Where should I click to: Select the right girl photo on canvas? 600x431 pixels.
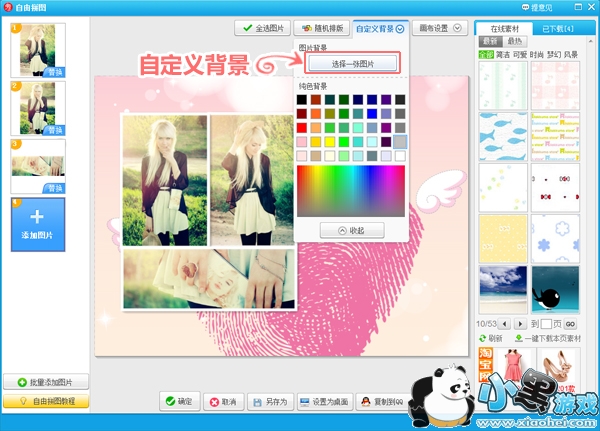click(x=251, y=180)
